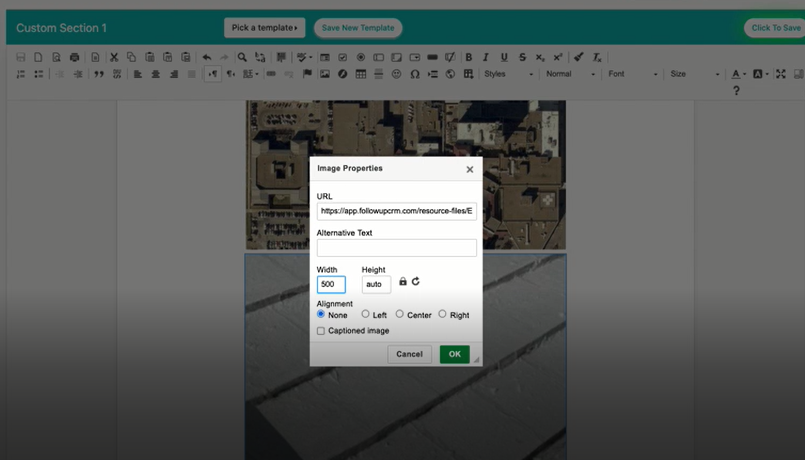Click the Click To Save button

click(776, 28)
